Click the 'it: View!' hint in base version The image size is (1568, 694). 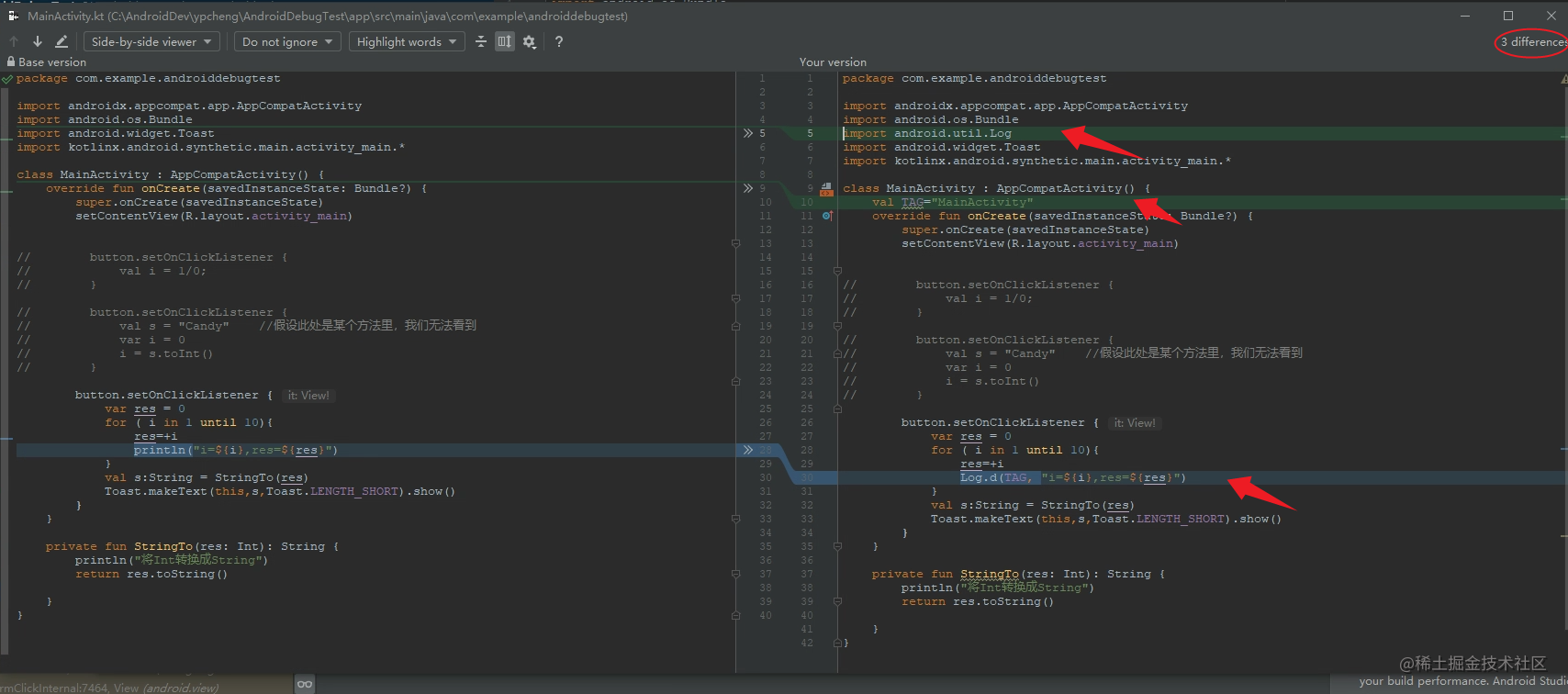[308, 395]
